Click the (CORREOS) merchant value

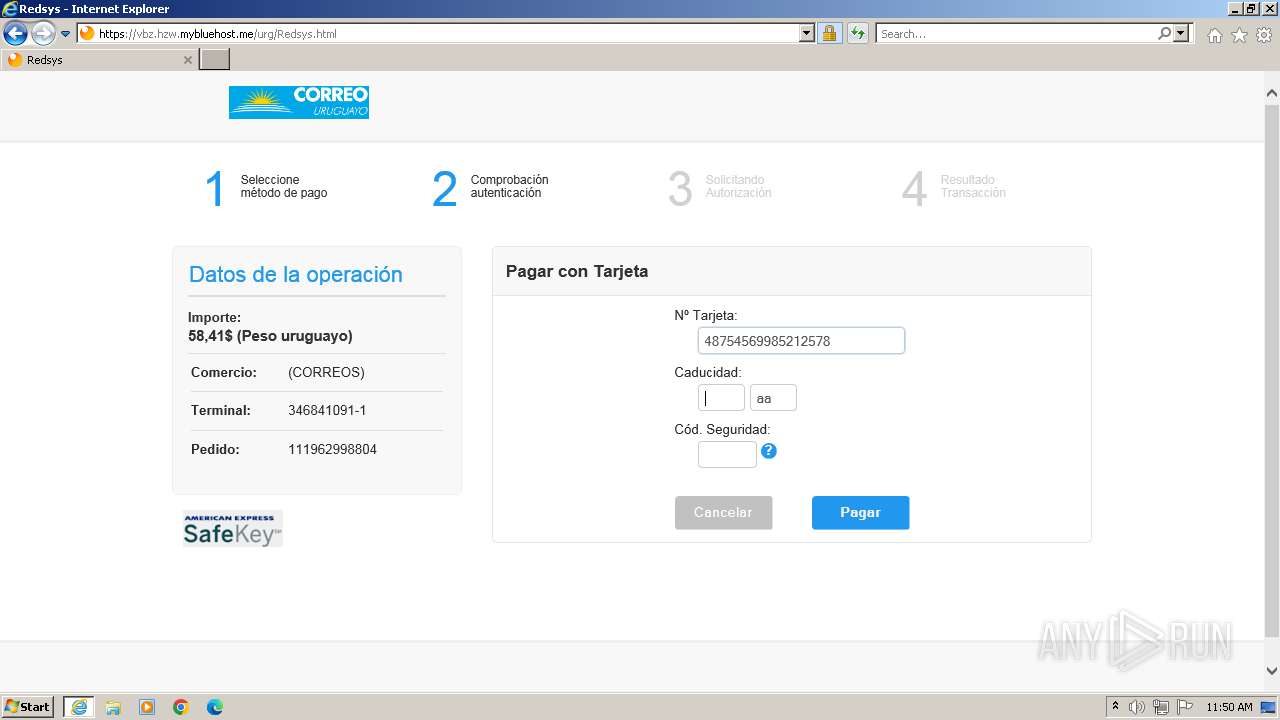click(326, 372)
